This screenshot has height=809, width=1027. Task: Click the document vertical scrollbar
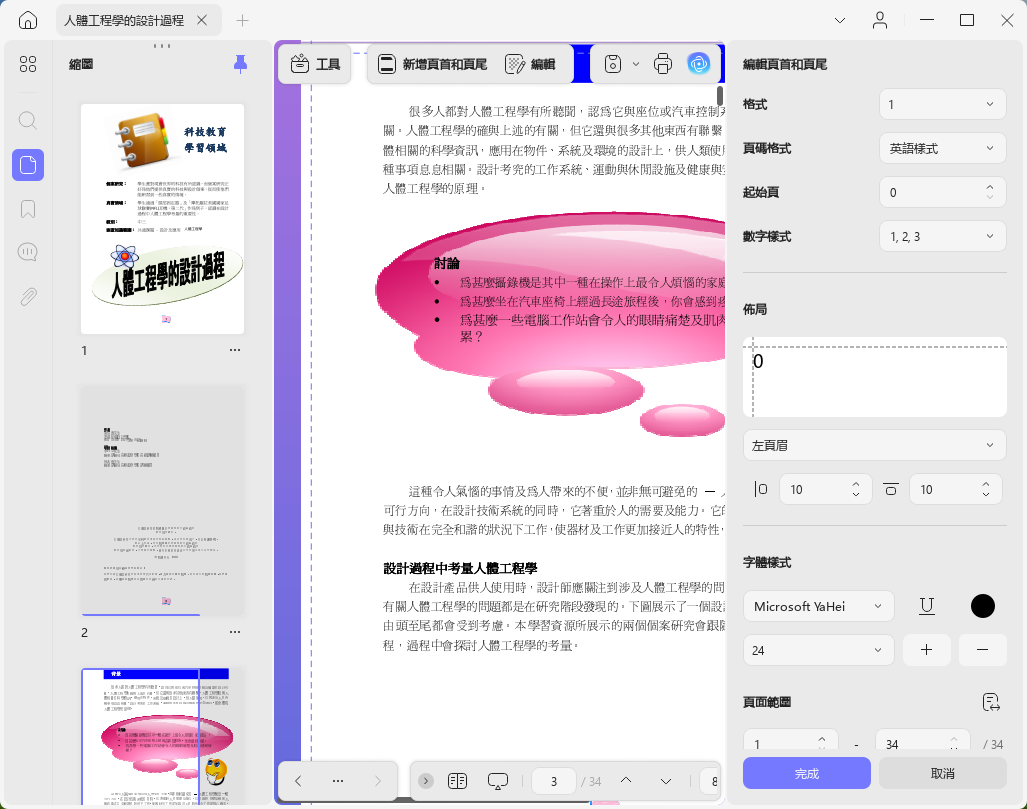coord(720,96)
